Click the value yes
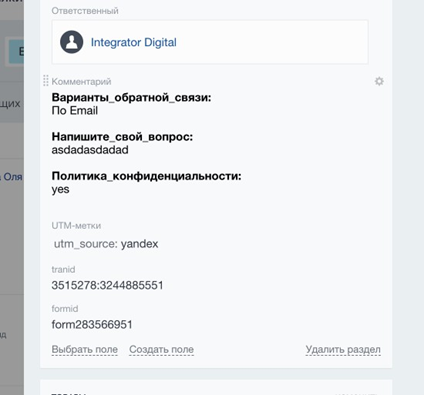 pyautogui.click(x=60, y=190)
